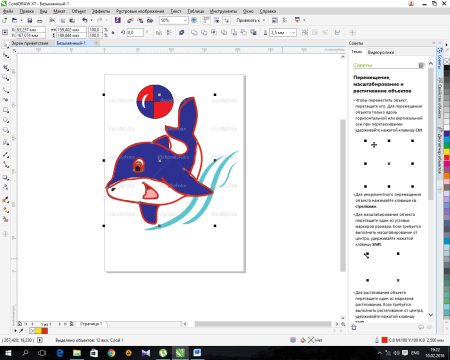Open the Объект menu
This screenshot has height=360, width=450.
(79, 11)
